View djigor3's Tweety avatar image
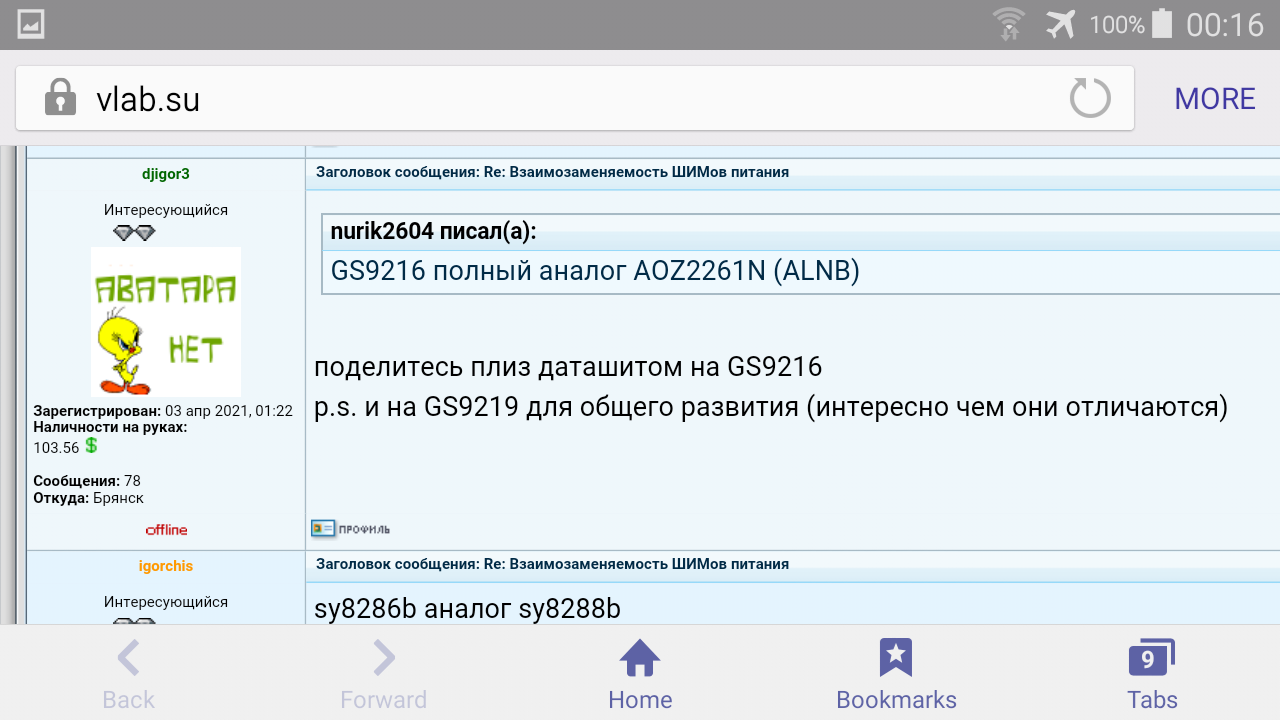This screenshot has height=720, width=1280. pos(166,322)
